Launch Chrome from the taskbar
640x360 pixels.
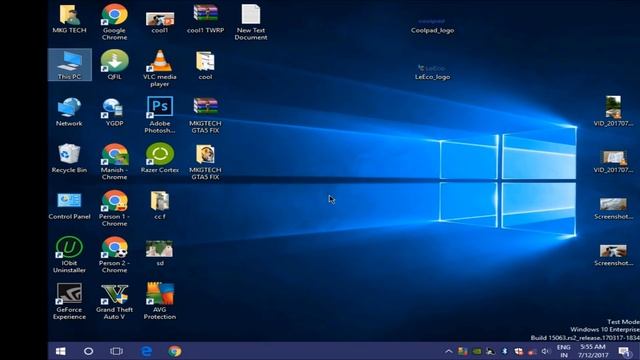tap(175, 351)
